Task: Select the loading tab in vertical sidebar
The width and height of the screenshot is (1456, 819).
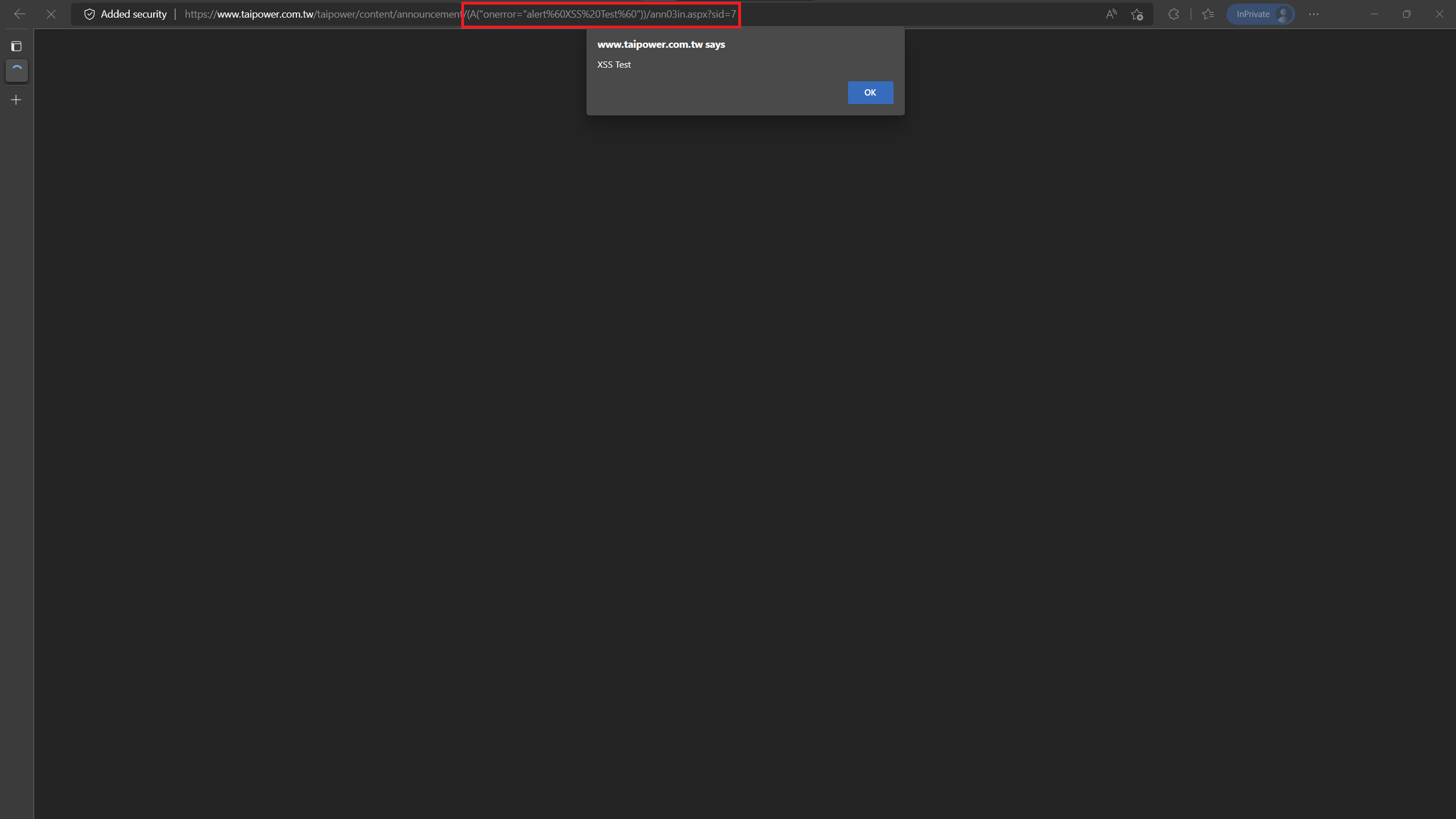Action: point(16,71)
